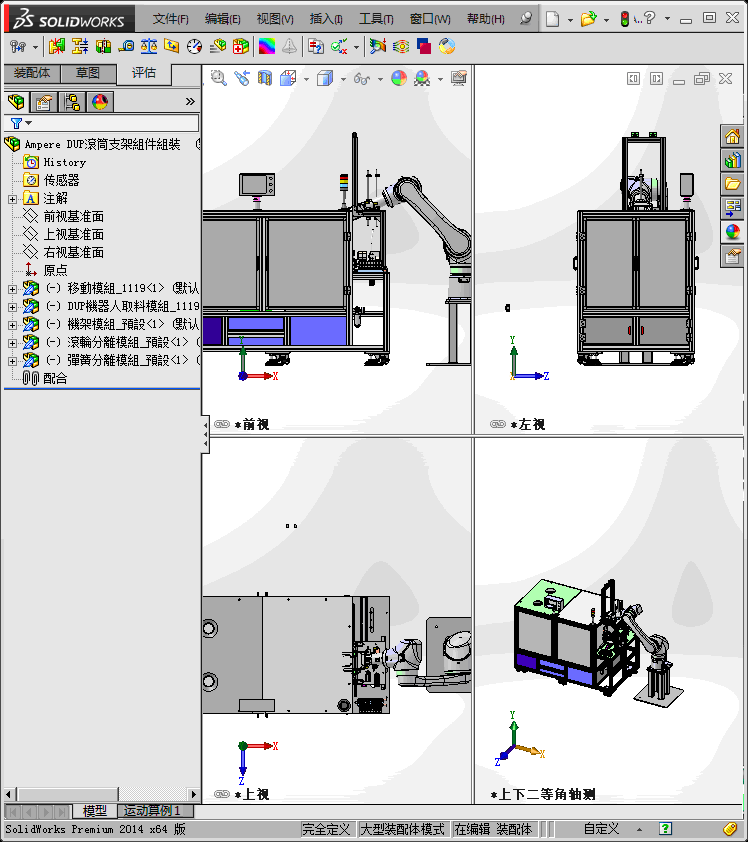748x842 pixels.
Task: Toggle the Section View tool
Action: click(265, 78)
